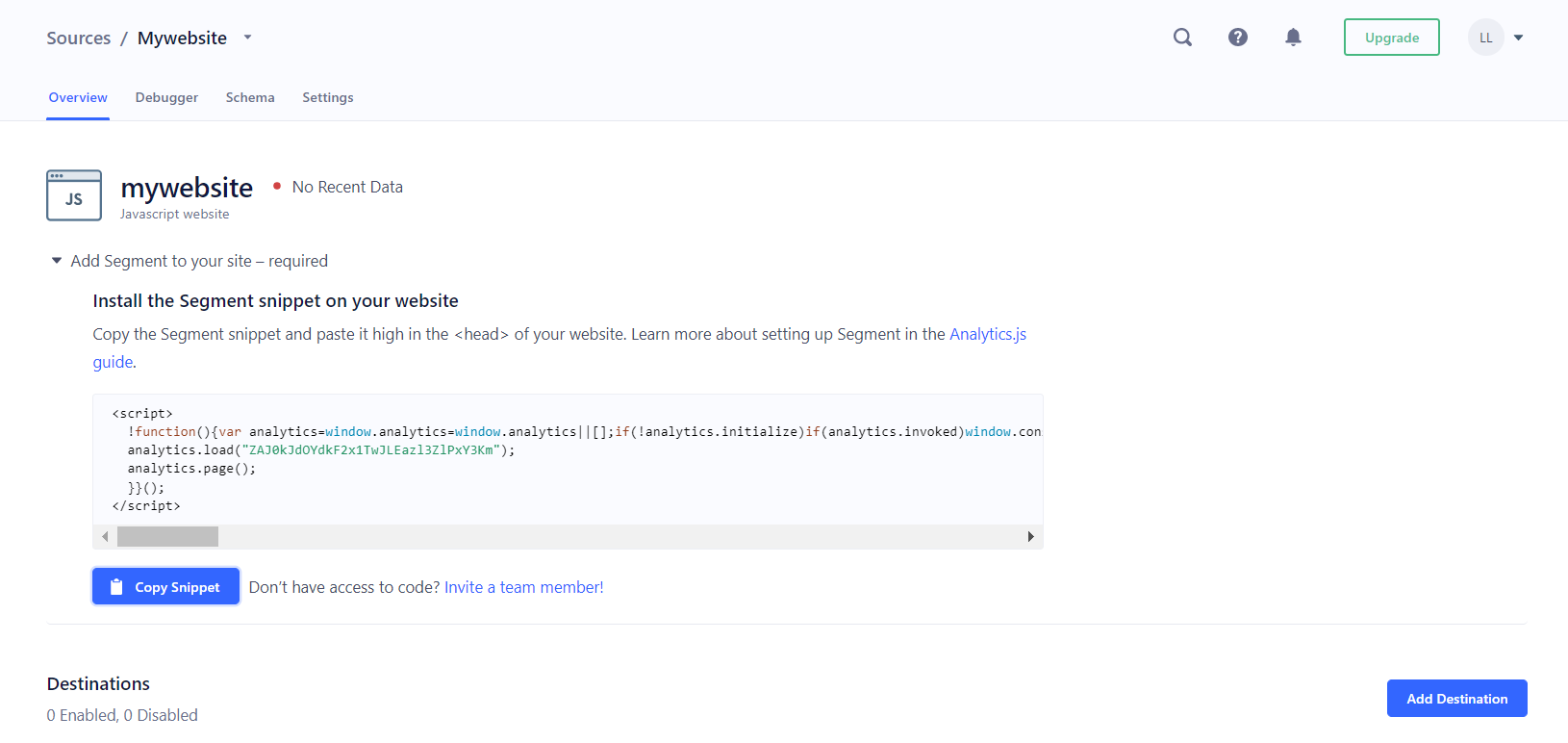Image resolution: width=1568 pixels, height=743 pixels.
Task: Open the Analytics.js guide link
Action: (x=987, y=334)
